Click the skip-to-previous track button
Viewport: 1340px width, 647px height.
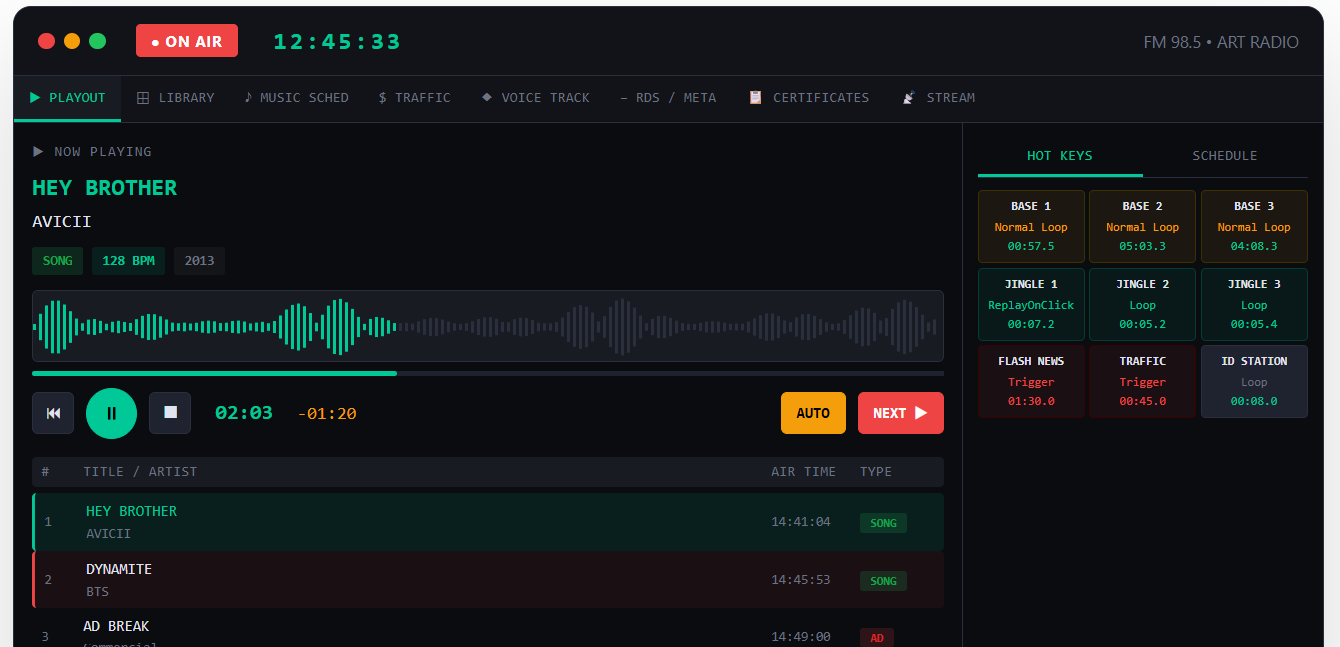point(53,413)
